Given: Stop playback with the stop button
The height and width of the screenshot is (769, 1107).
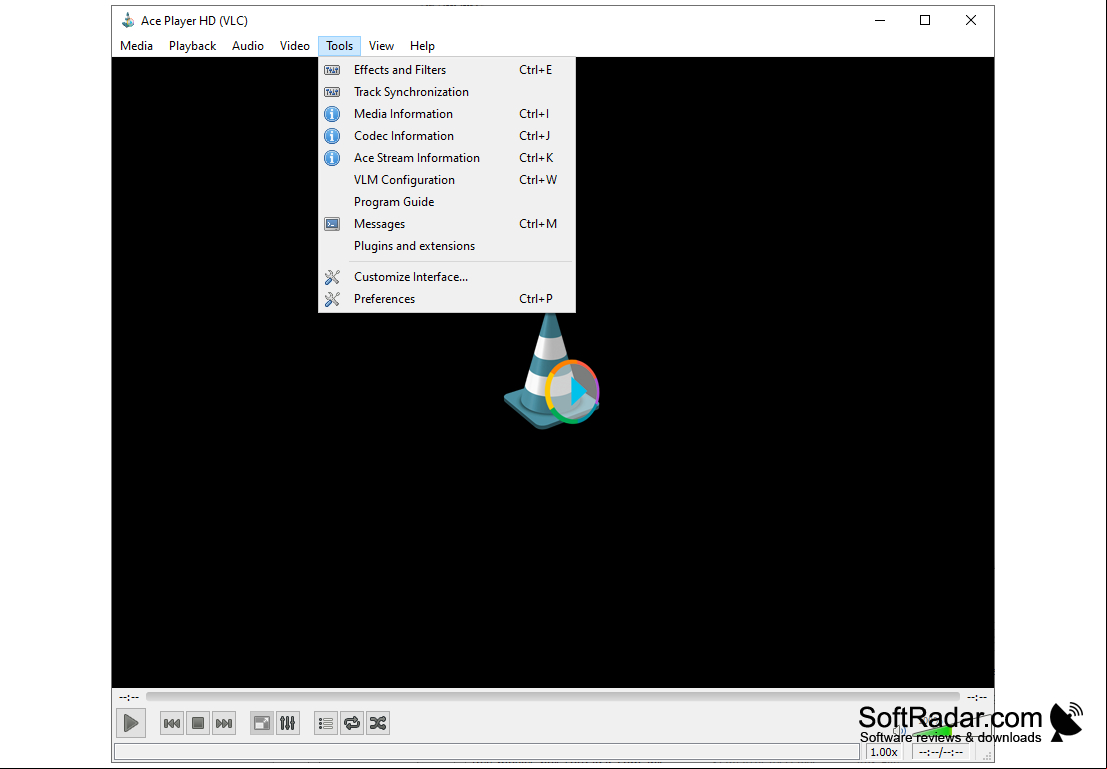Looking at the screenshot, I should coord(198,722).
